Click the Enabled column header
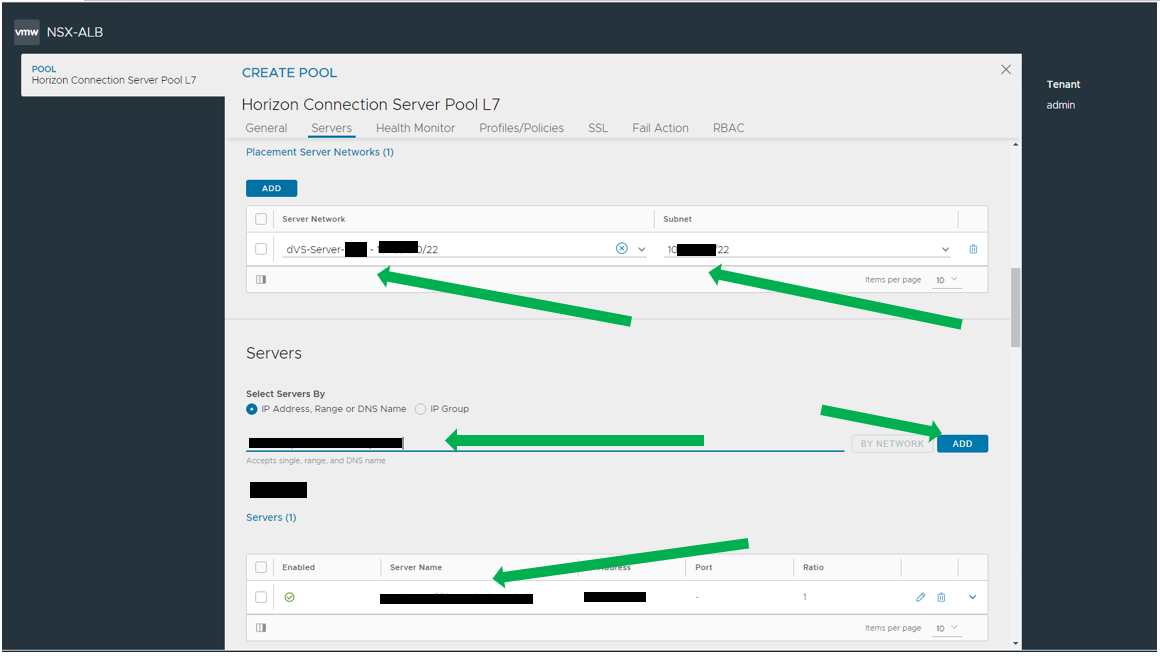Image resolution: width=1160 pixels, height=656 pixels. pos(298,567)
